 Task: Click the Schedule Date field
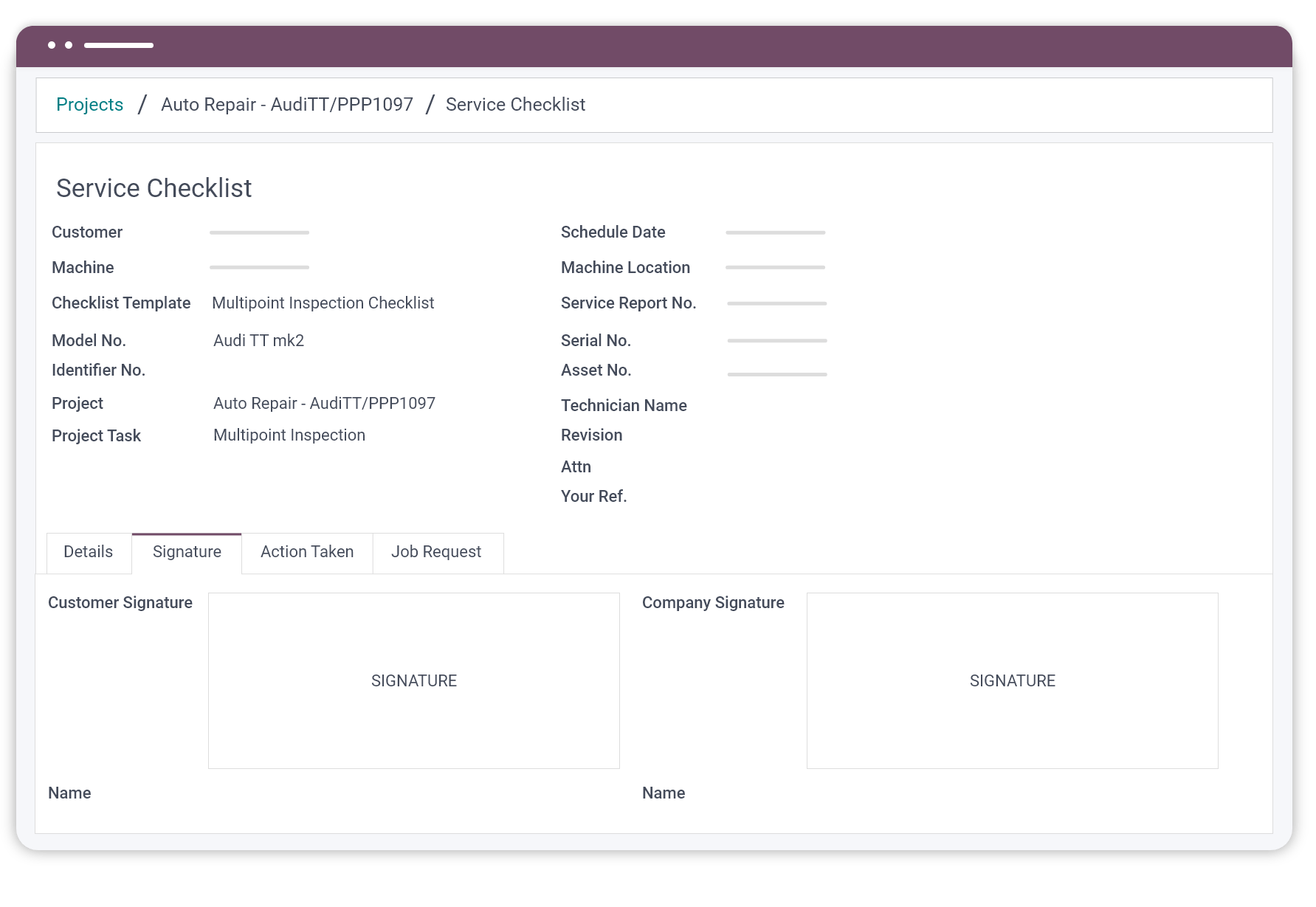tap(775, 232)
